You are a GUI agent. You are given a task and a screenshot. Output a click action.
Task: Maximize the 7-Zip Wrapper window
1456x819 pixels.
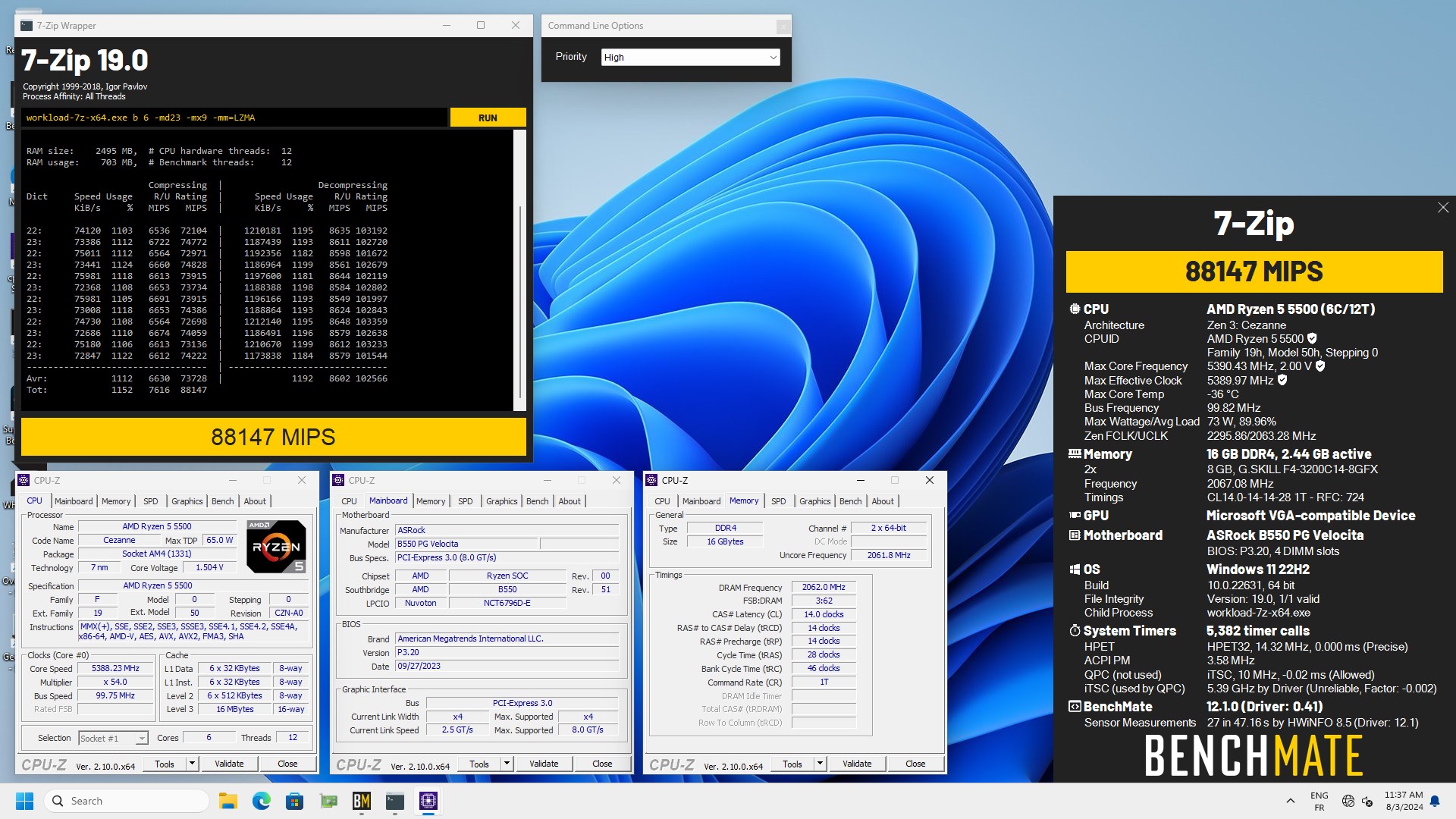(x=481, y=26)
